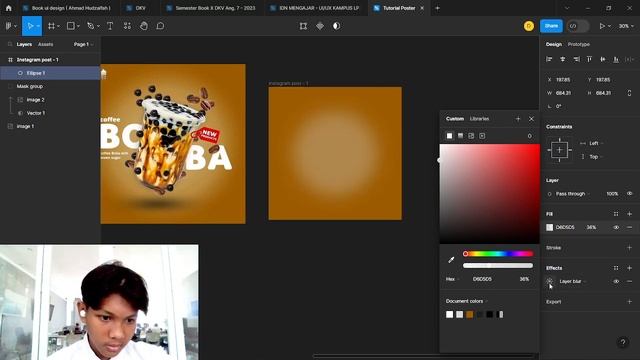Click the Share button
This screenshot has width=640, height=360.
(551, 26)
